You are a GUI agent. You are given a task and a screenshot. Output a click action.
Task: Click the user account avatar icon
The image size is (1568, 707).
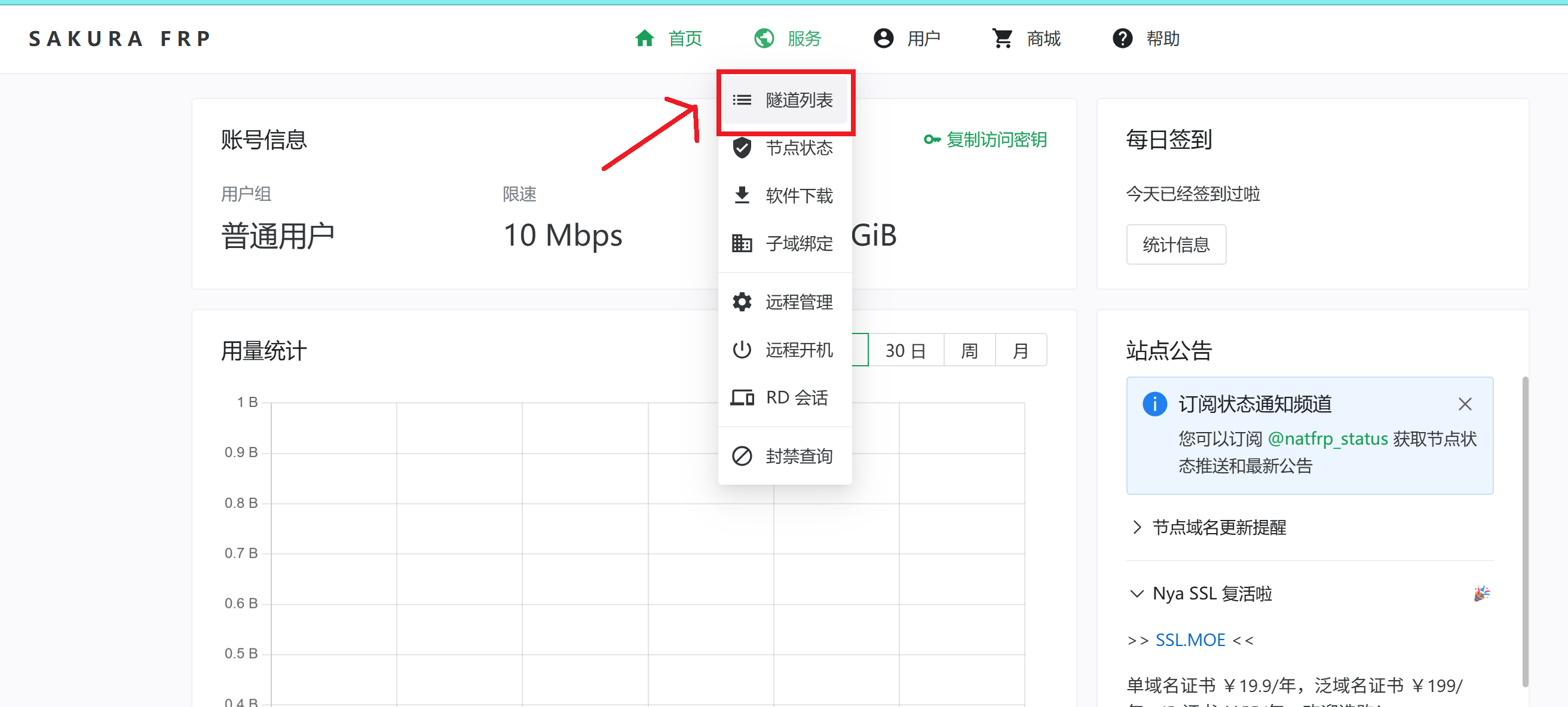pyautogui.click(x=883, y=38)
